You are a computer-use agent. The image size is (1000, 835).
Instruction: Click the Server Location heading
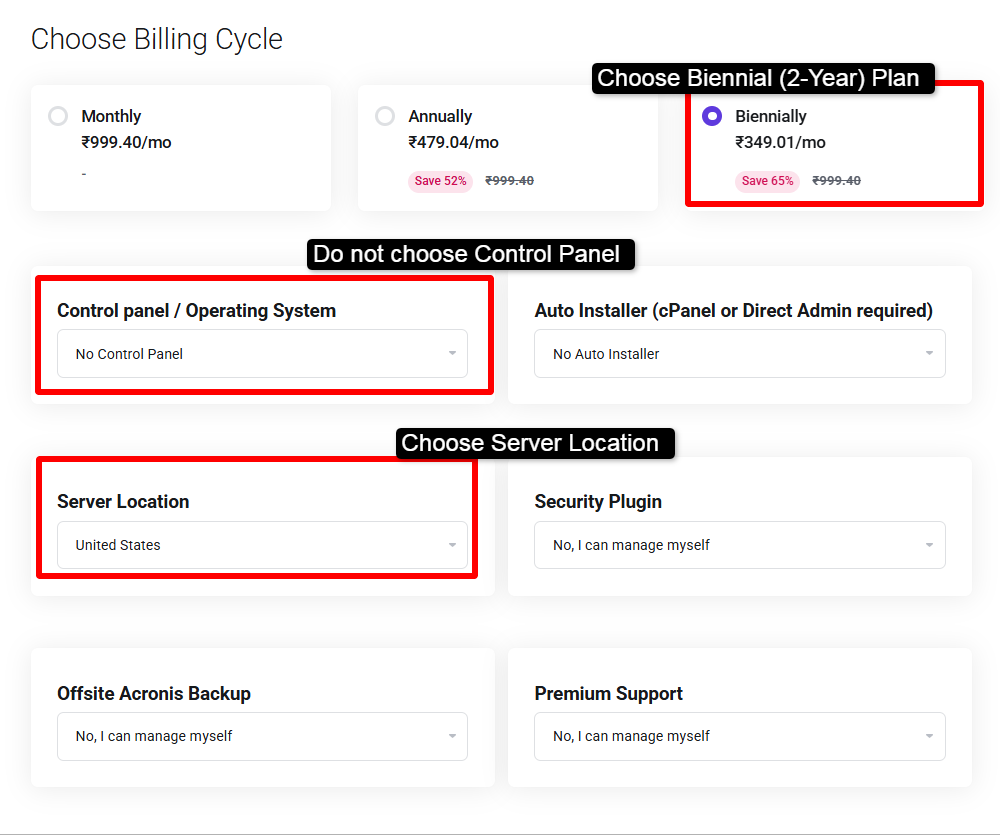pos(123,501)
